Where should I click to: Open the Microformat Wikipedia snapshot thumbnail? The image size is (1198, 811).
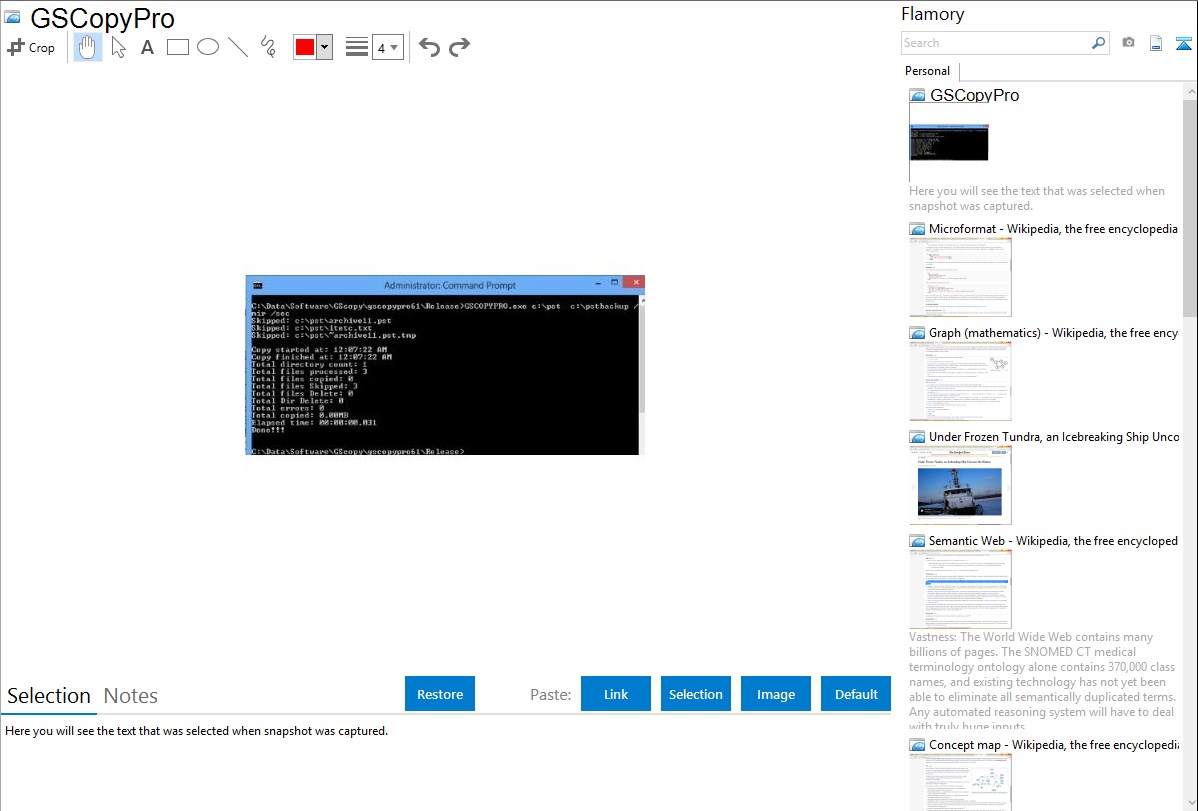960,277
